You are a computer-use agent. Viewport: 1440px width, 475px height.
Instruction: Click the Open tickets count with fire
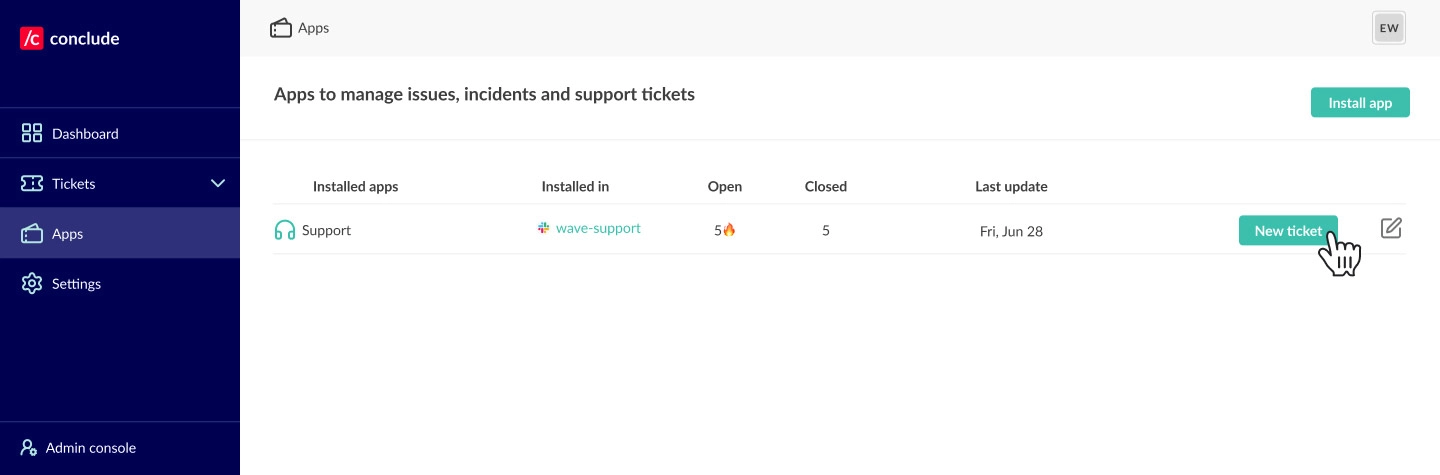click(x=724, y=230)
